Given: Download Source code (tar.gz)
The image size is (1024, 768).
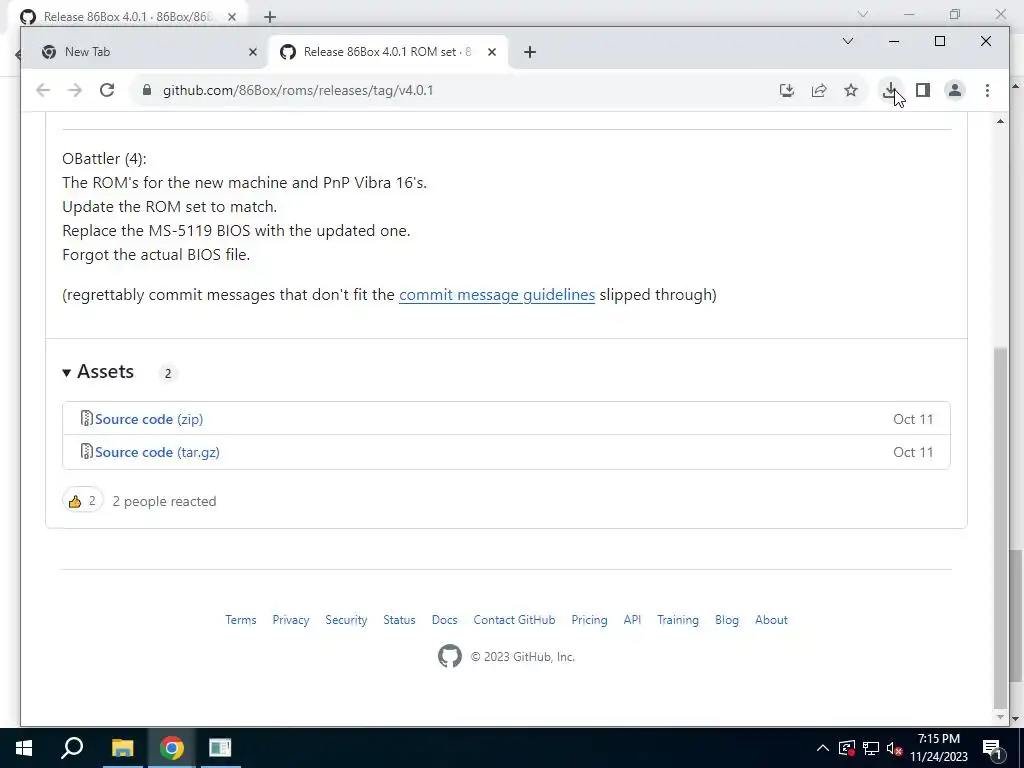Looking at the screenshot, I should [157, 452].
